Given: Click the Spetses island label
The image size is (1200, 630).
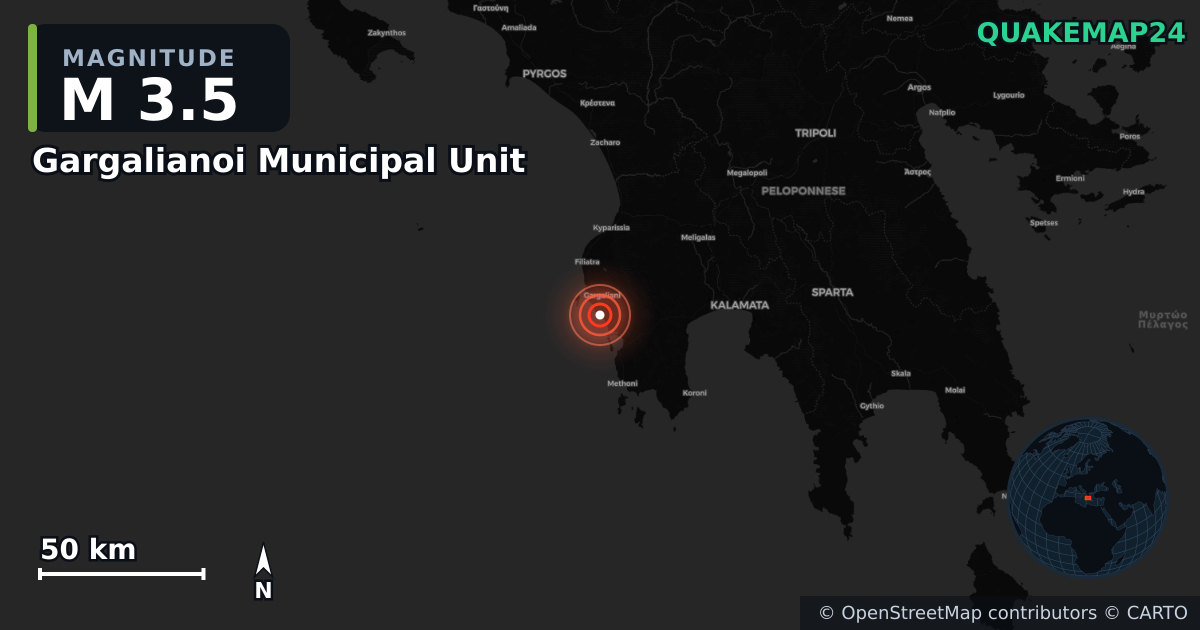Looking at the screenshot, I should click(x=1043, y=223).
